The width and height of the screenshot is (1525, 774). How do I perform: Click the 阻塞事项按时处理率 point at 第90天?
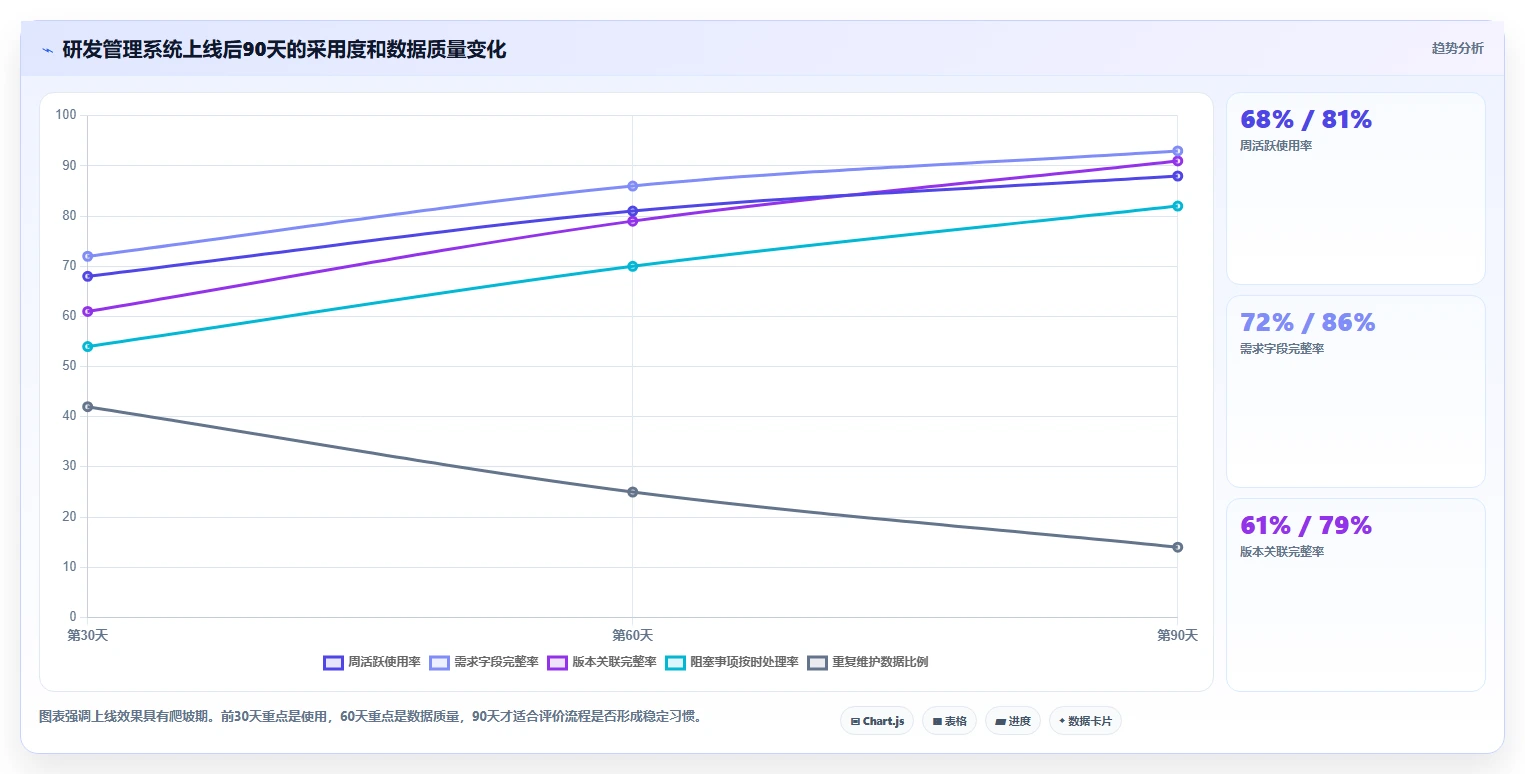click(1177, 206)
